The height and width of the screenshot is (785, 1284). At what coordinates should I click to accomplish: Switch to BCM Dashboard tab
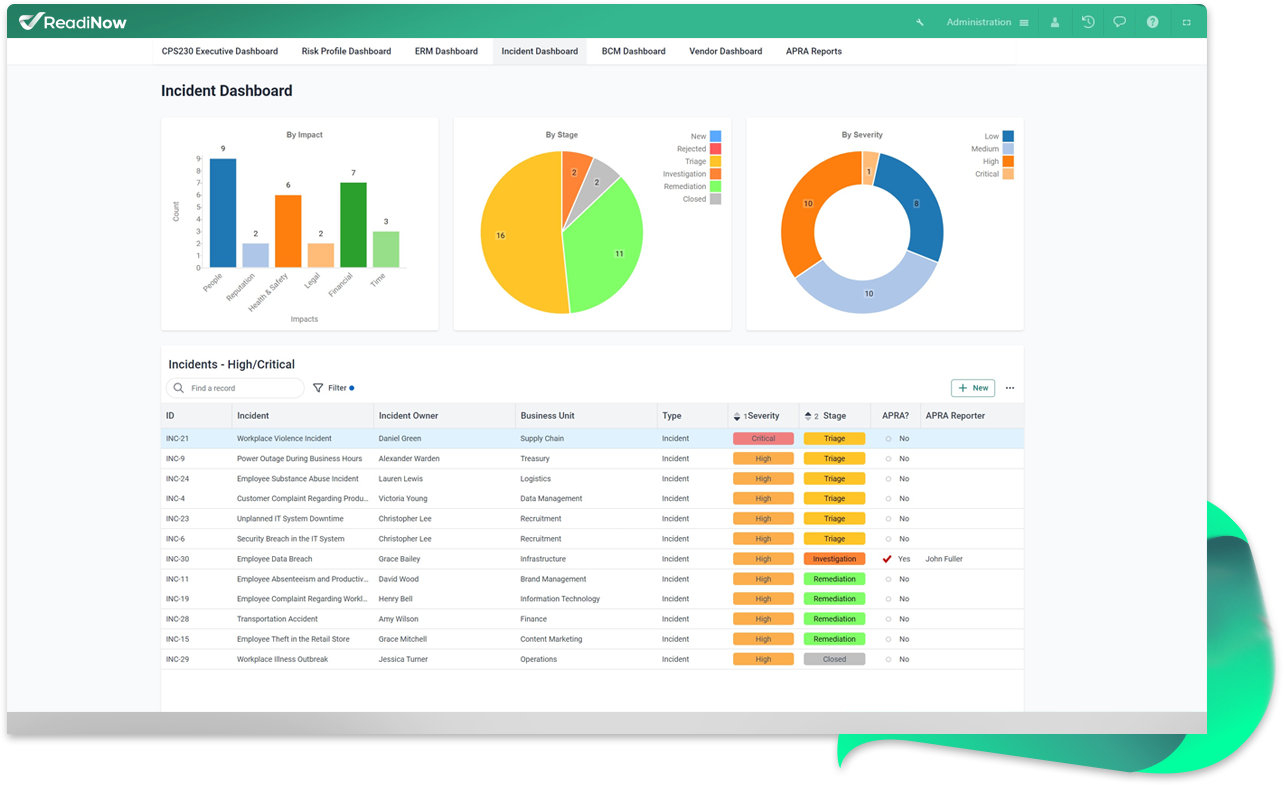633,51
